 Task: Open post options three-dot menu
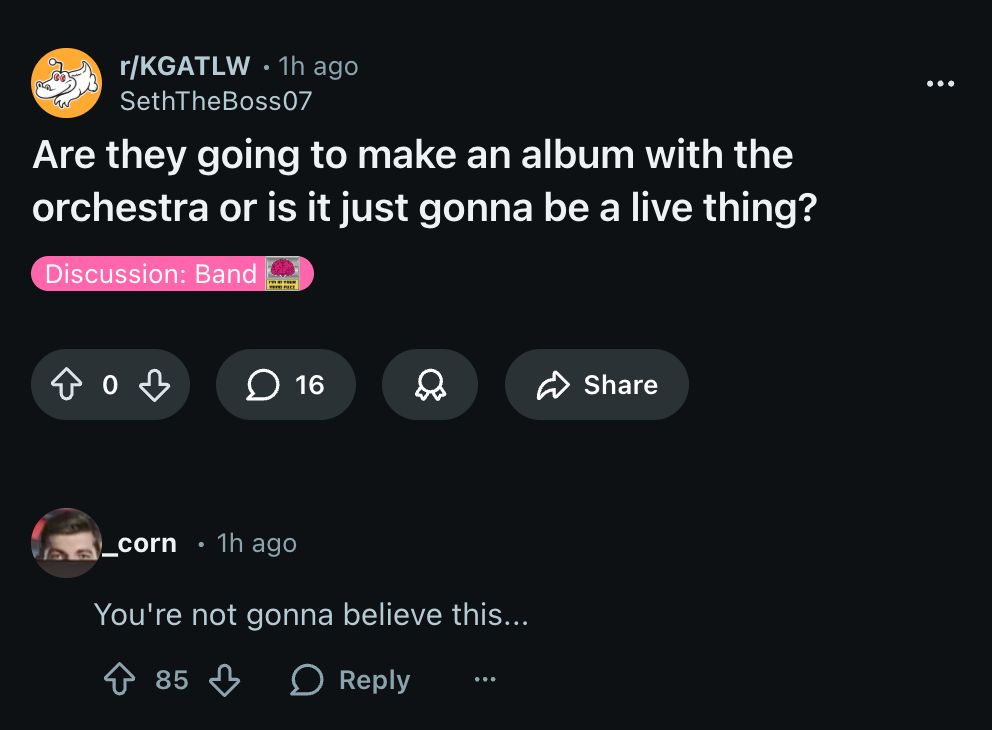pos(940,84)
